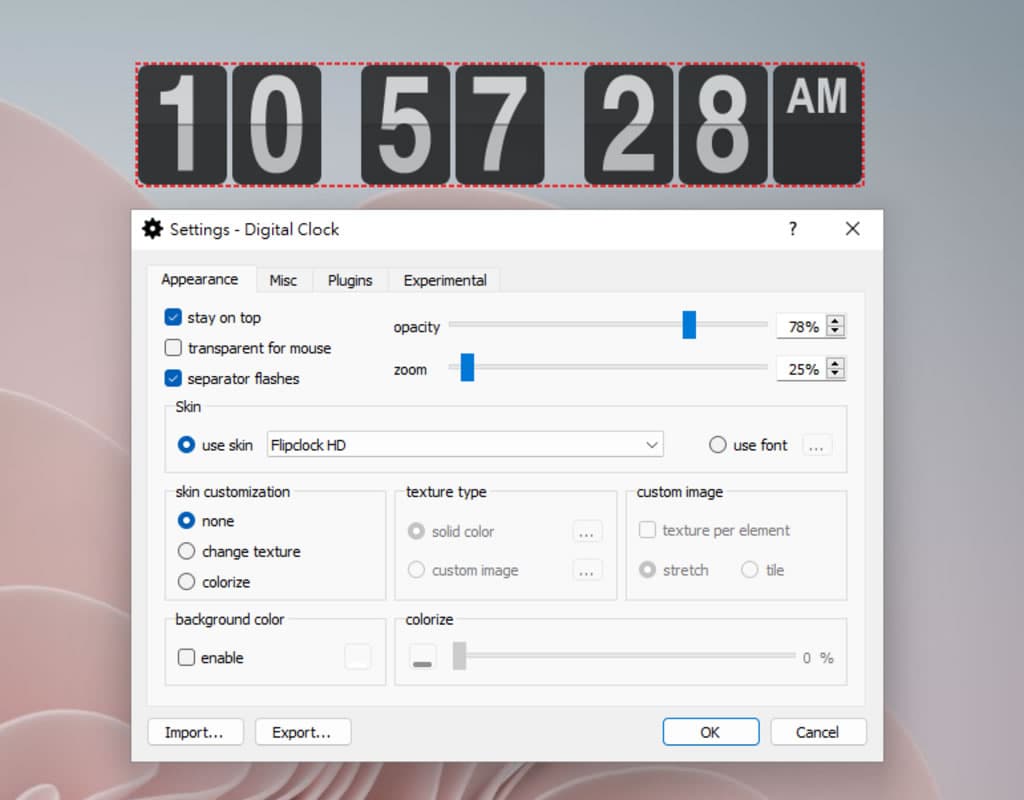The image size is (1024, 800).
Task: Enable the background color checkbox
Action: point(186,658)
